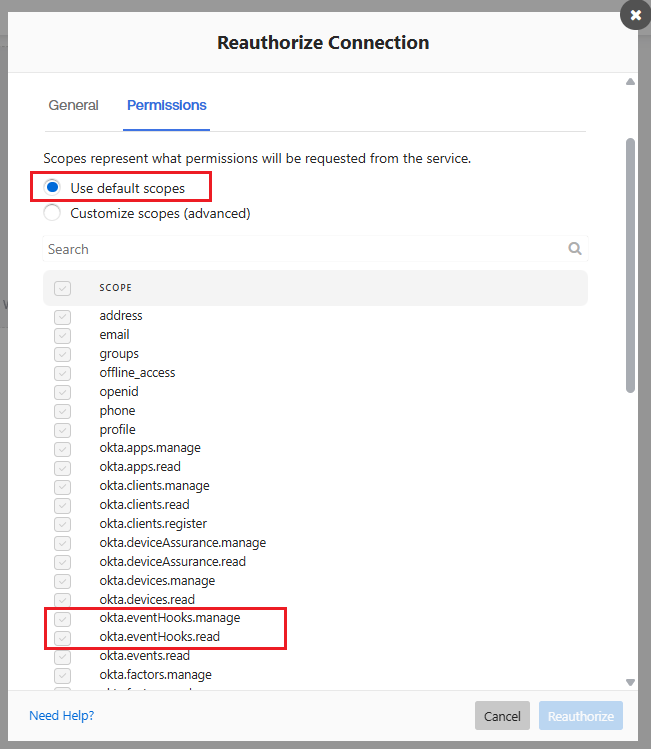651x749 pixels.
Task: Toggle the openid scope checkbox
Action: click(x=63, y=393)
